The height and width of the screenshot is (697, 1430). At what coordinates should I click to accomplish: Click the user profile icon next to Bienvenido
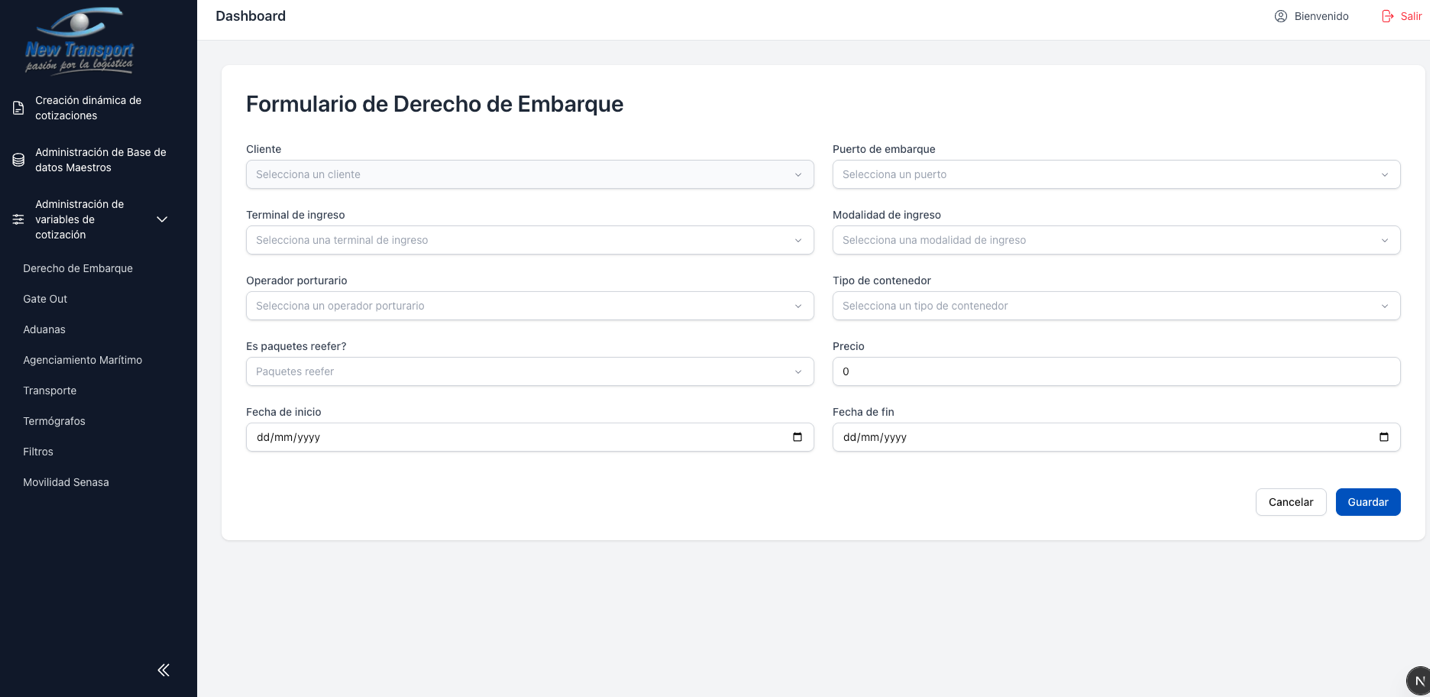pyautogui.click(x=1280, y=16)
